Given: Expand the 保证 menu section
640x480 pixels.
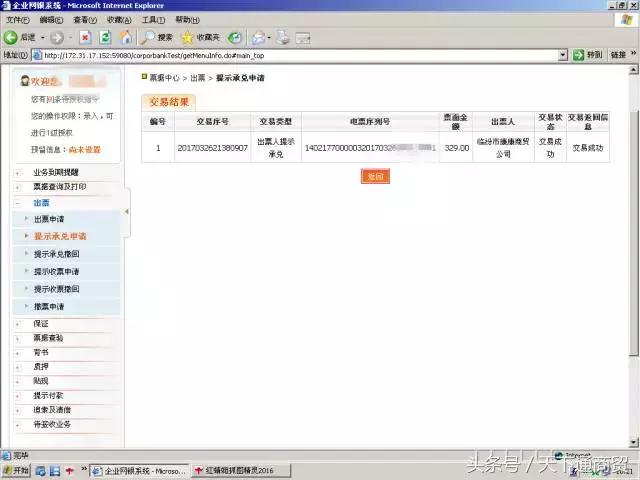Looking at the screenshot, I should pyautogui.click(x=41, y=324).
